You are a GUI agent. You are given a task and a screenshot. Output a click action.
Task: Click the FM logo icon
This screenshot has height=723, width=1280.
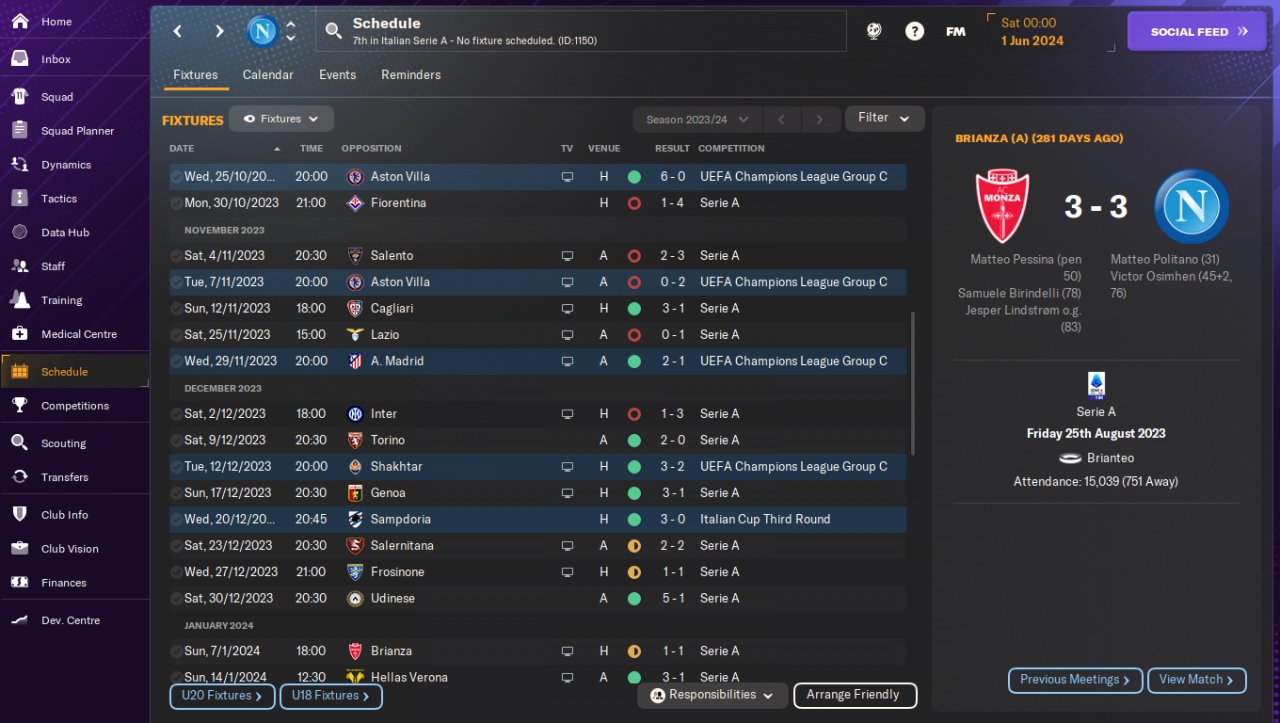[955, 31]
